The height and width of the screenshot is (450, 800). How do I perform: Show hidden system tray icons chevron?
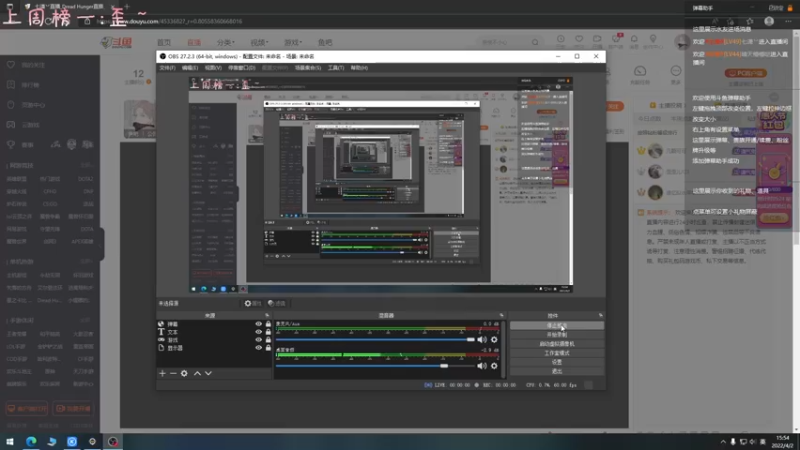(x=723, y=442)
